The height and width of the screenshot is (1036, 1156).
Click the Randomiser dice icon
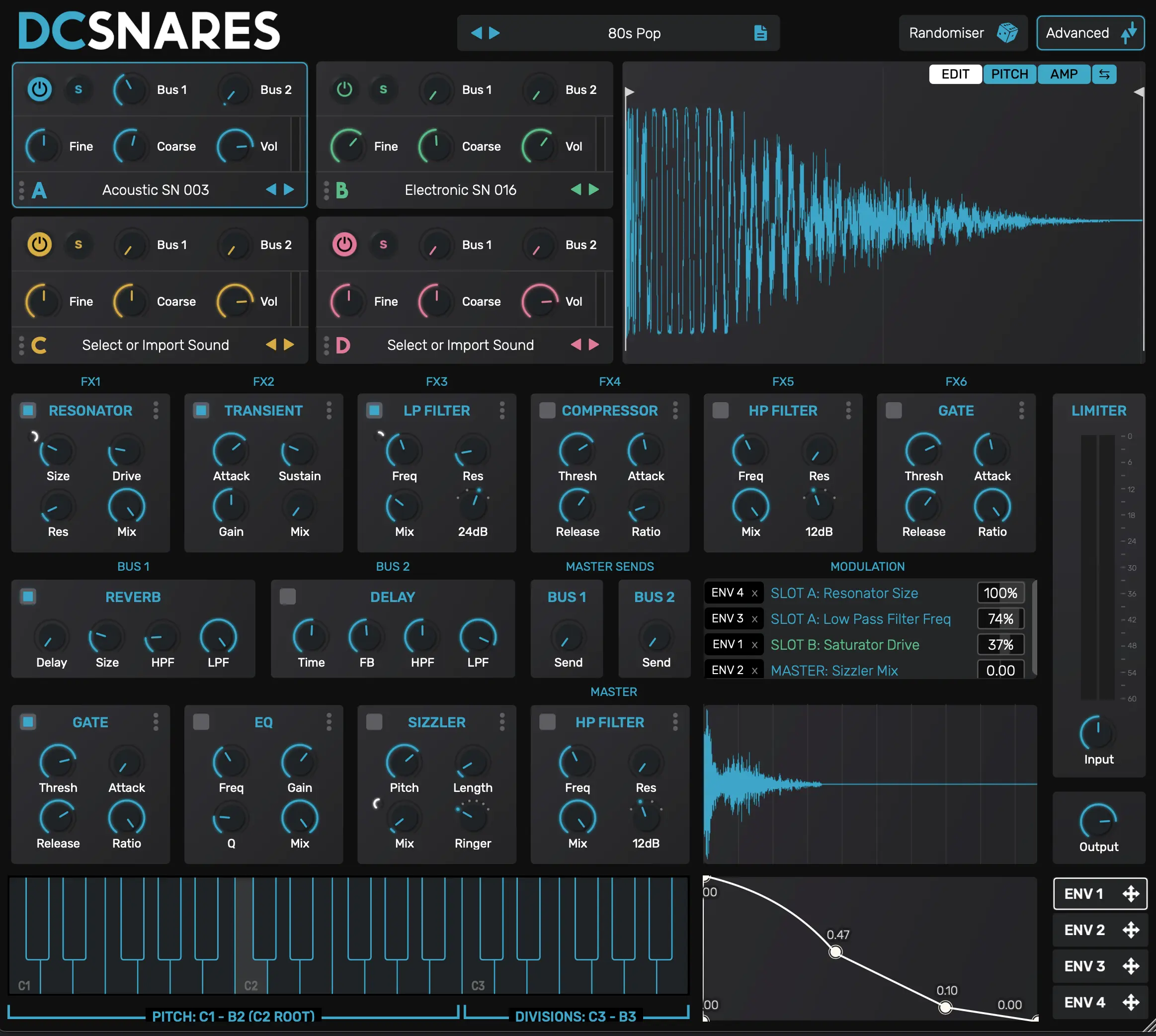click(1007, 33)
